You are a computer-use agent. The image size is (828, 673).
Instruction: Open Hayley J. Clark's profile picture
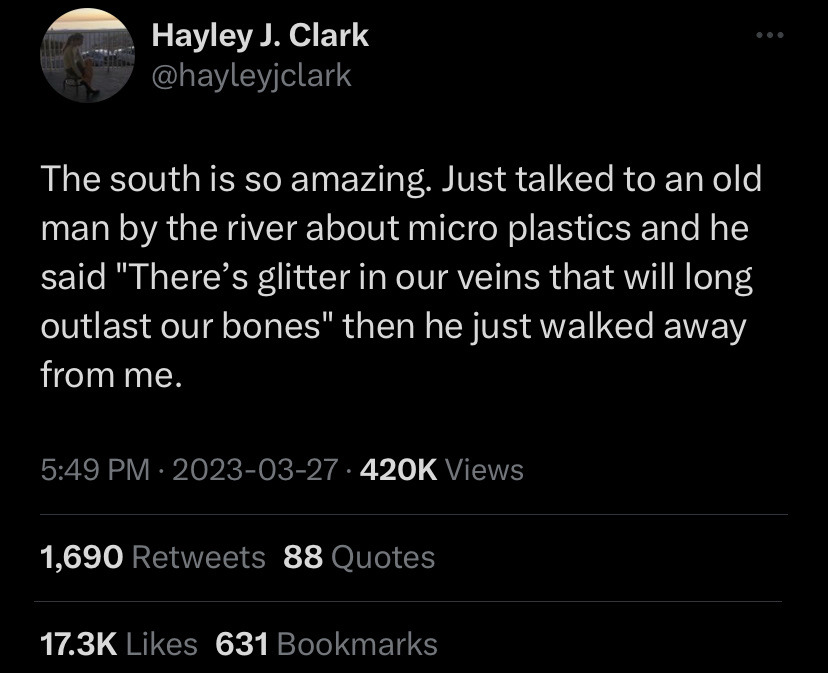(88, 55)
